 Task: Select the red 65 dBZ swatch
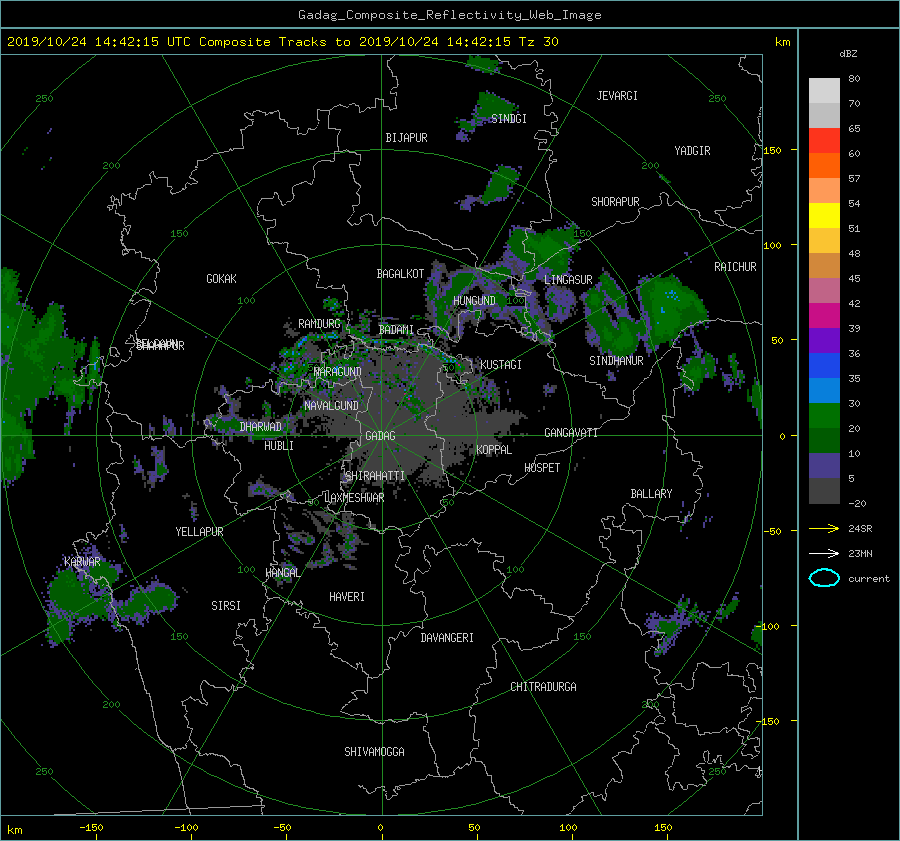point(824,140)
